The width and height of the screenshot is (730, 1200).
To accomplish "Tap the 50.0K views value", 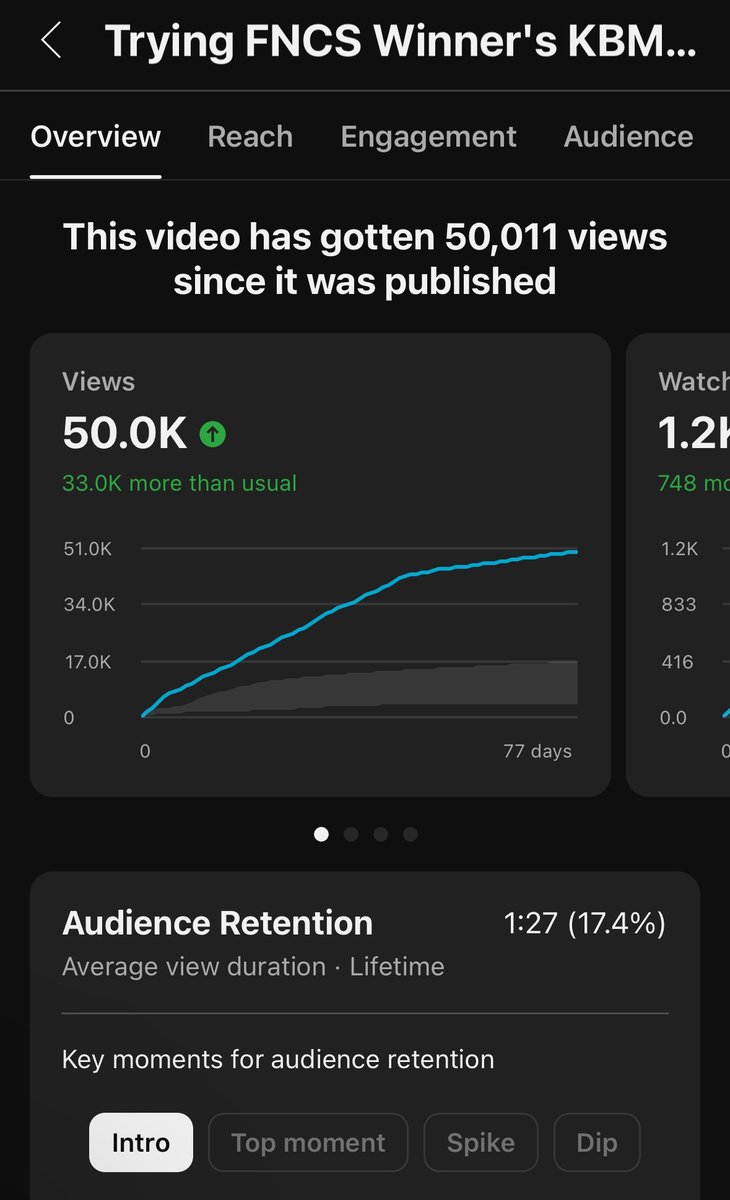I will coord(124,433).
